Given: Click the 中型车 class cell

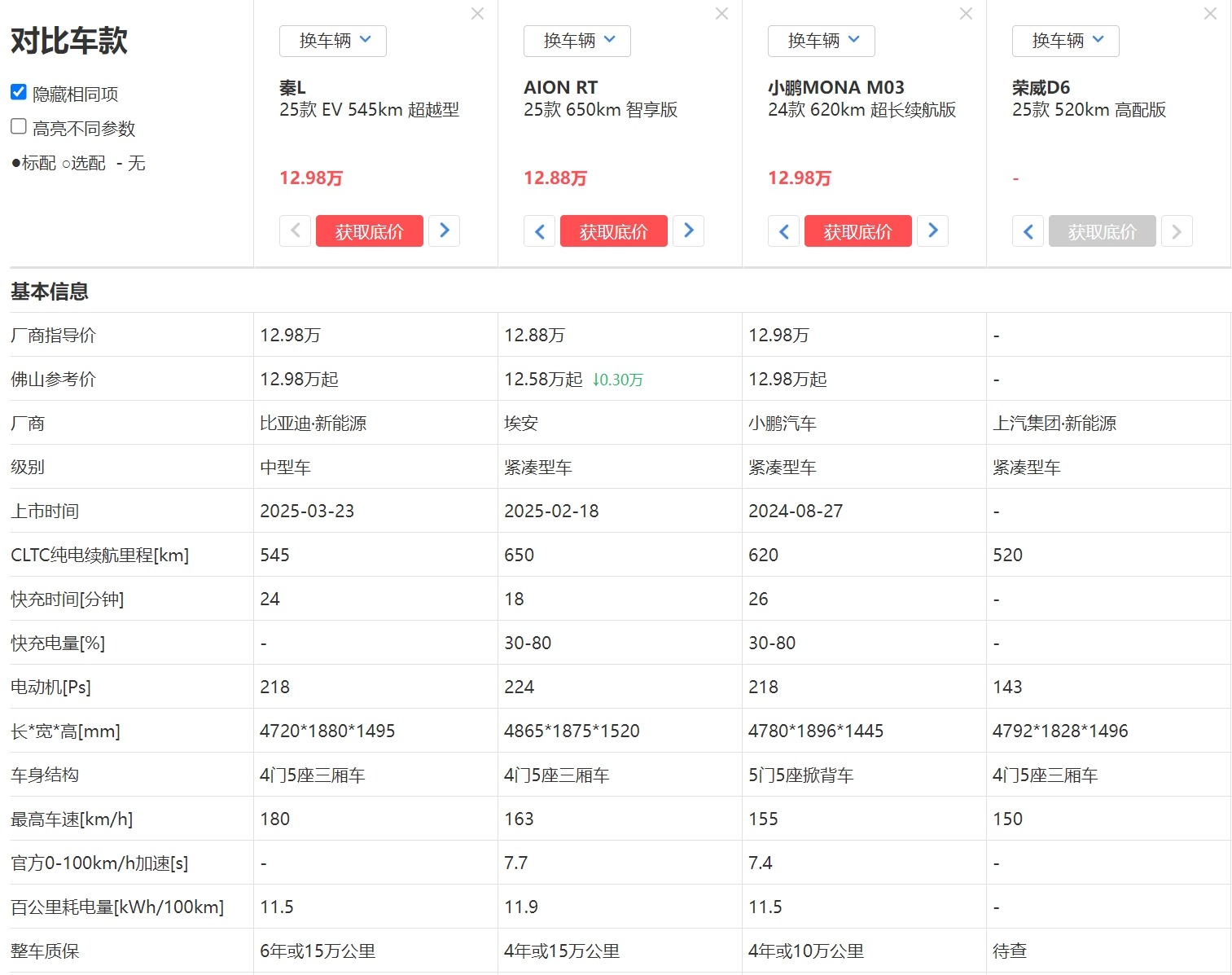Looking at the screenshot, I should click(285, 467).
